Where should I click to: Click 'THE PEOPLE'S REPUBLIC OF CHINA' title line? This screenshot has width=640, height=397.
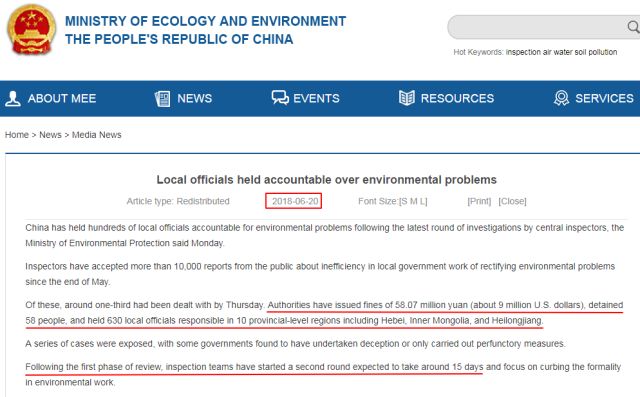179,39
